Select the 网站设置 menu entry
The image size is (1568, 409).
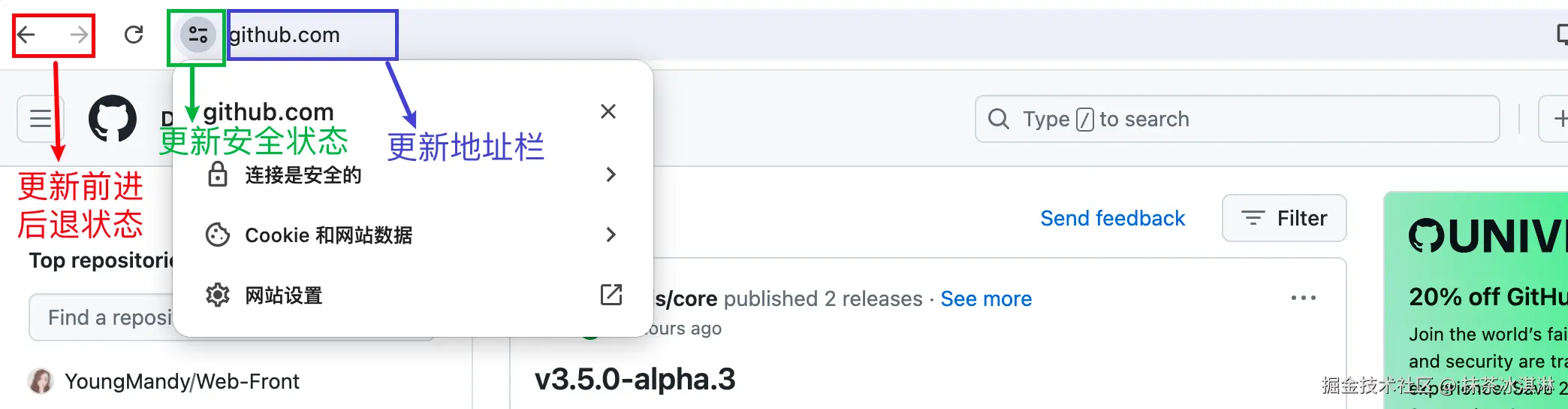tap(284, 295)
